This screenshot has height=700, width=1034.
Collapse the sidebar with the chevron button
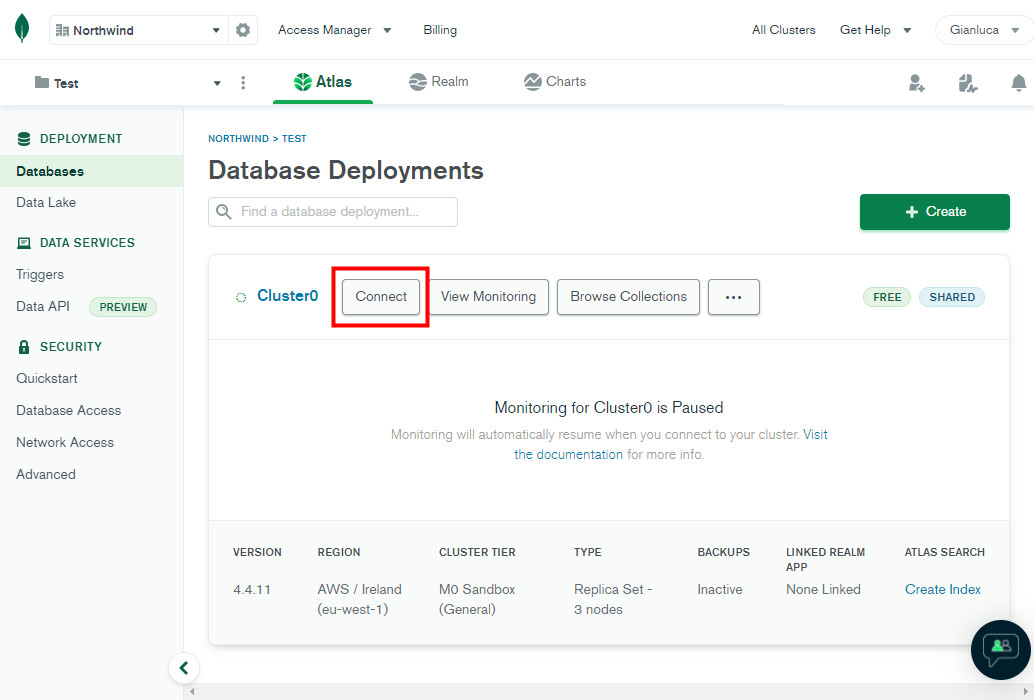pos(184,668)
